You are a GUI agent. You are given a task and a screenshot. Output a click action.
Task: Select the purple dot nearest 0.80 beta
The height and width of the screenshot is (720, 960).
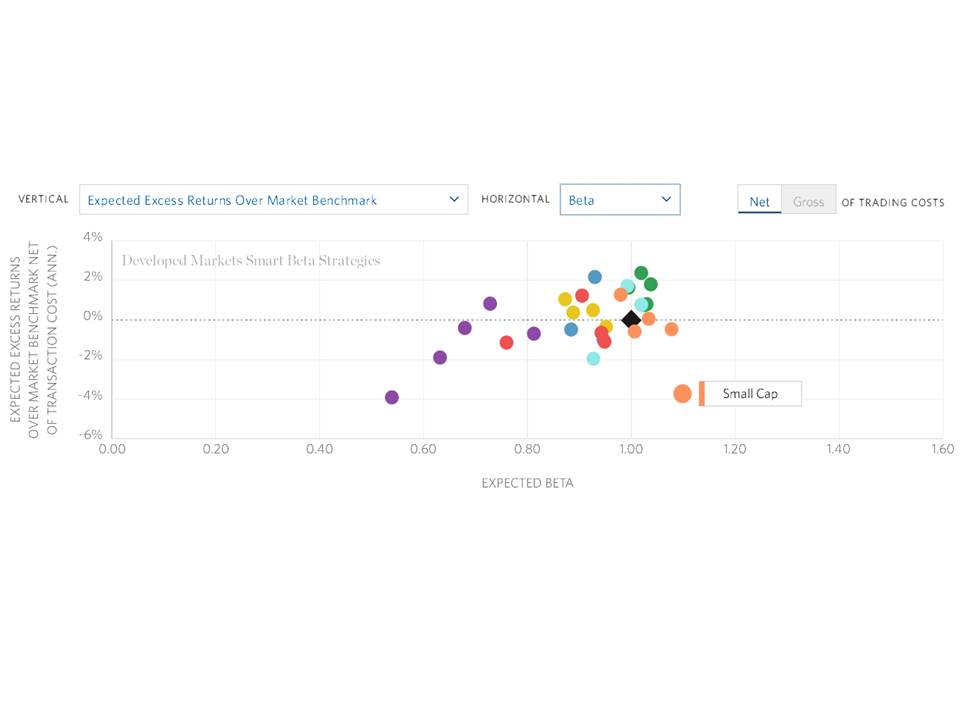coord(534,333)
